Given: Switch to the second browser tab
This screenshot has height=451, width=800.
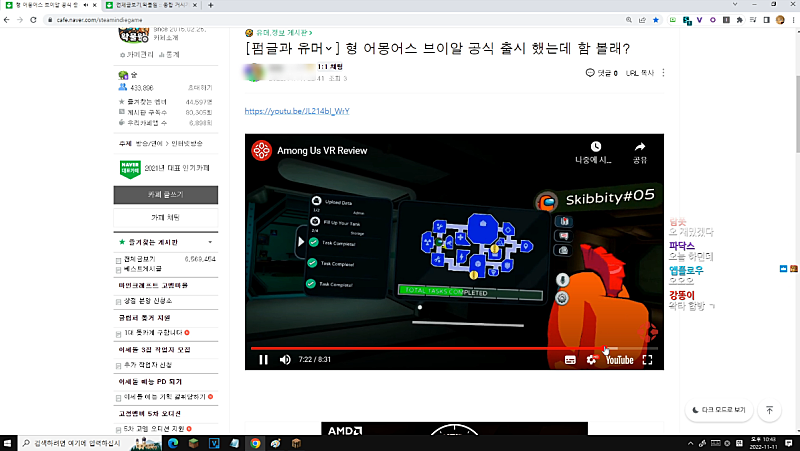Looking at the screenshot, I should (152, 5).
